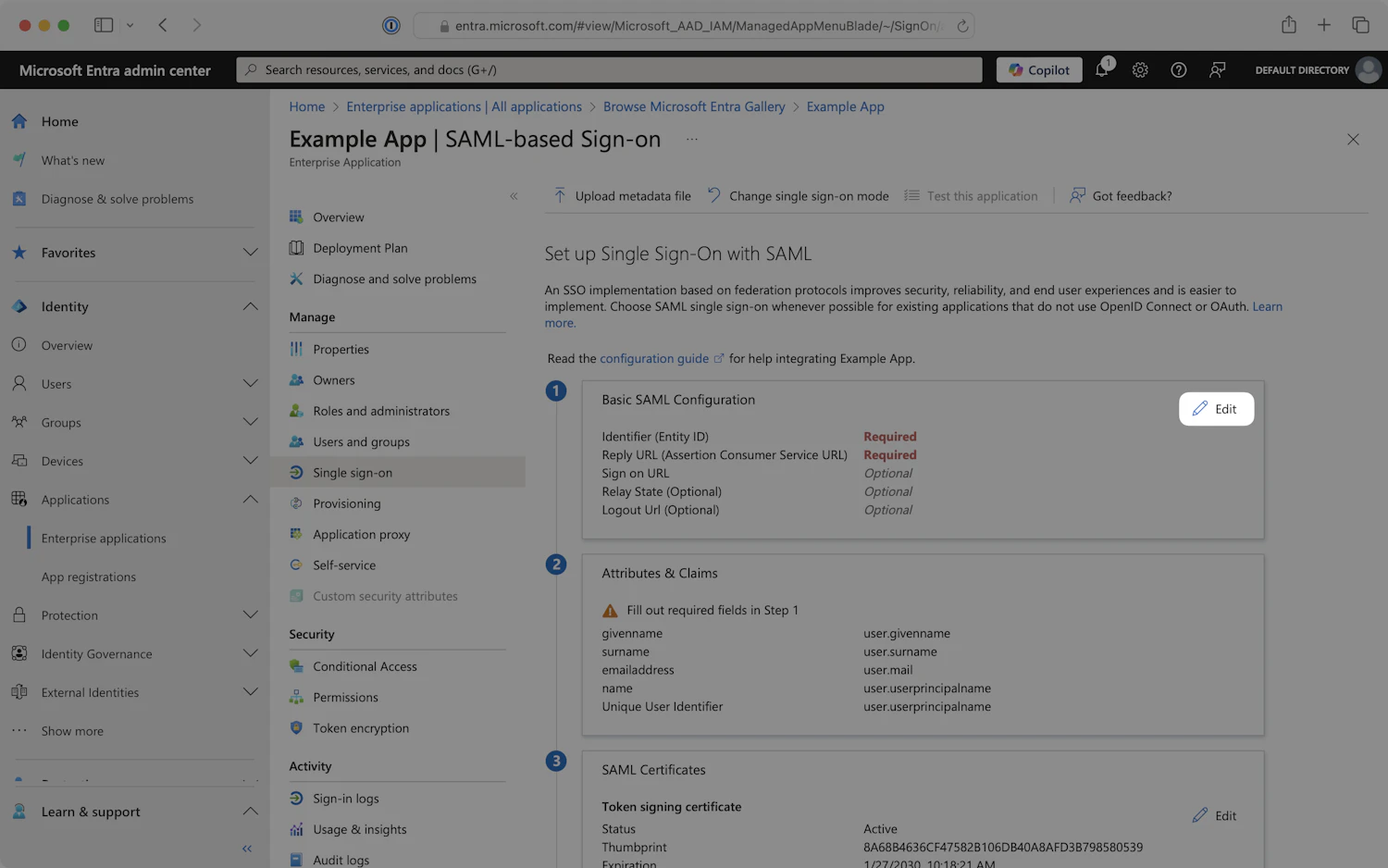Image resolution: width=1388 pixels, height=868 pixels.
Task: Open the settings gear in header
Action: point(1140,69)
